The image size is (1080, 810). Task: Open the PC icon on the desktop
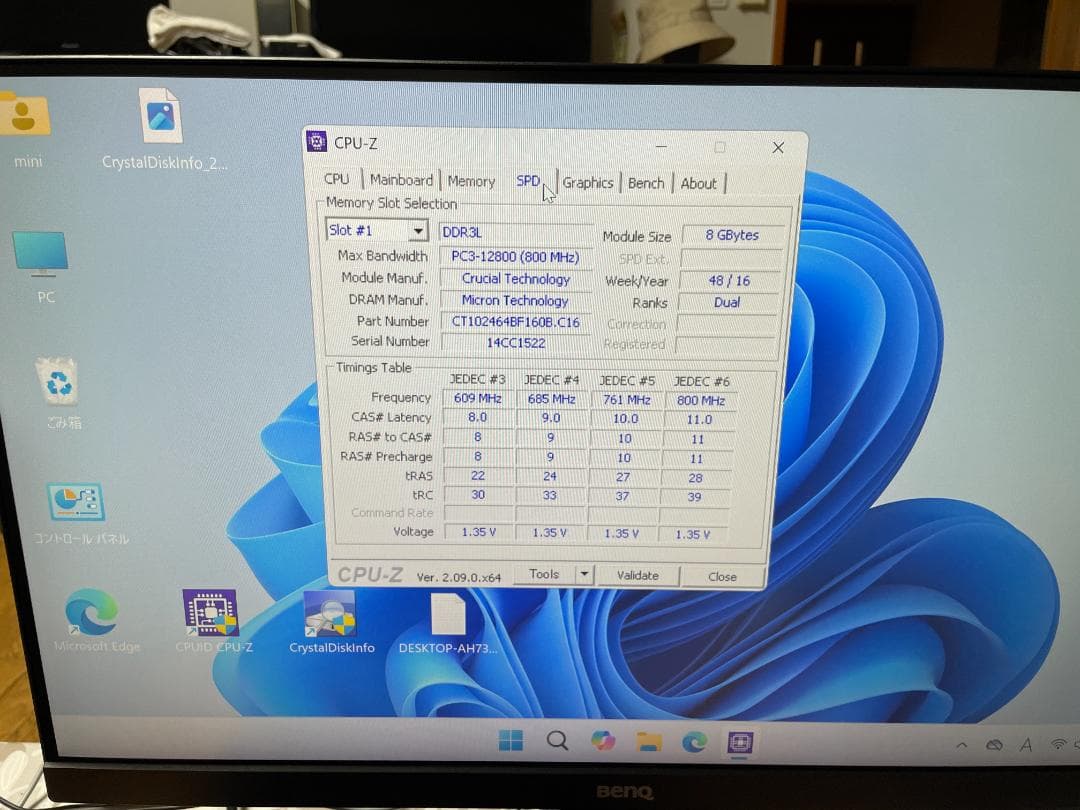coord(42,255)
